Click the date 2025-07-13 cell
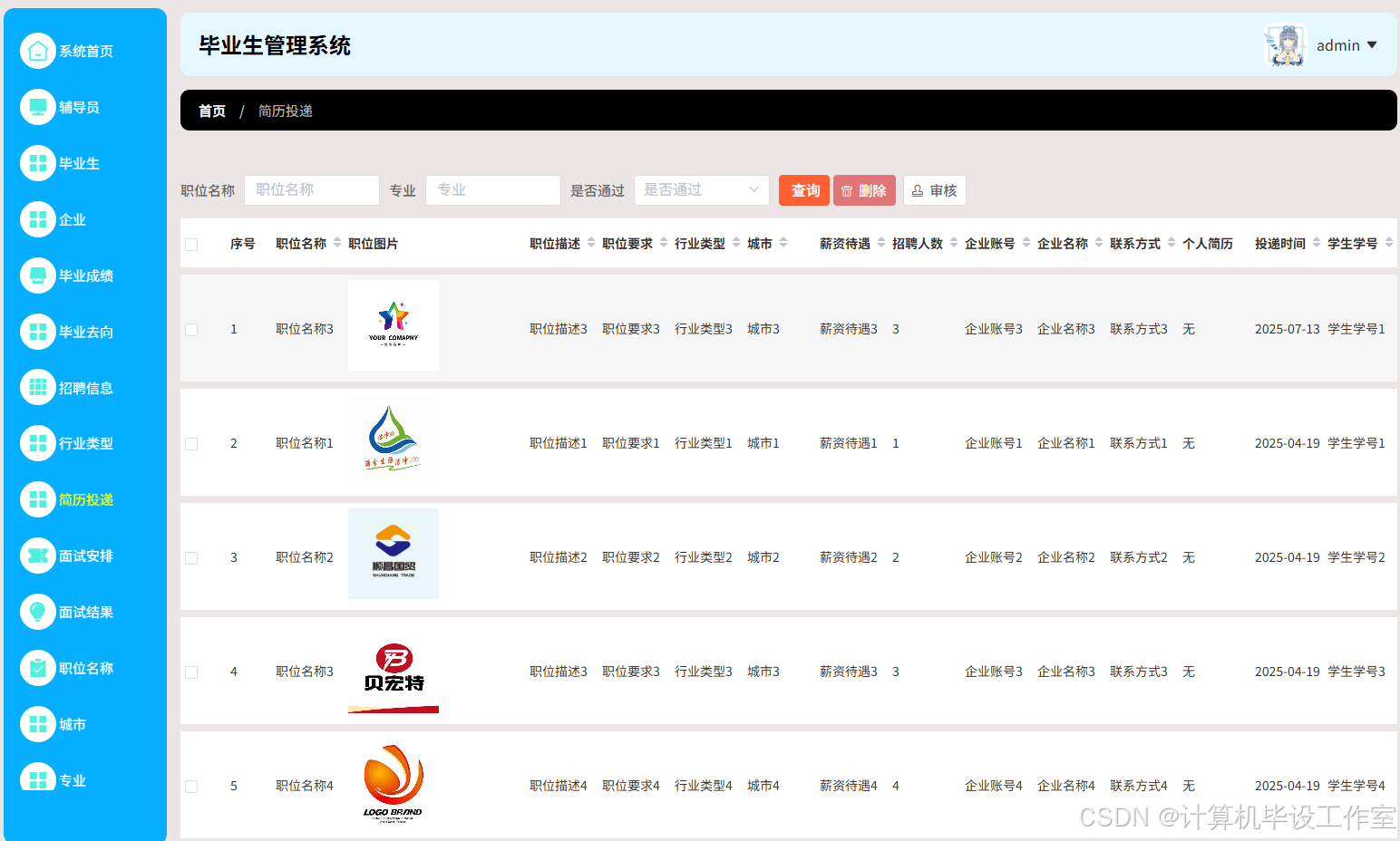The height and width of the screenshot is (841, 1400). [1288, 329]
